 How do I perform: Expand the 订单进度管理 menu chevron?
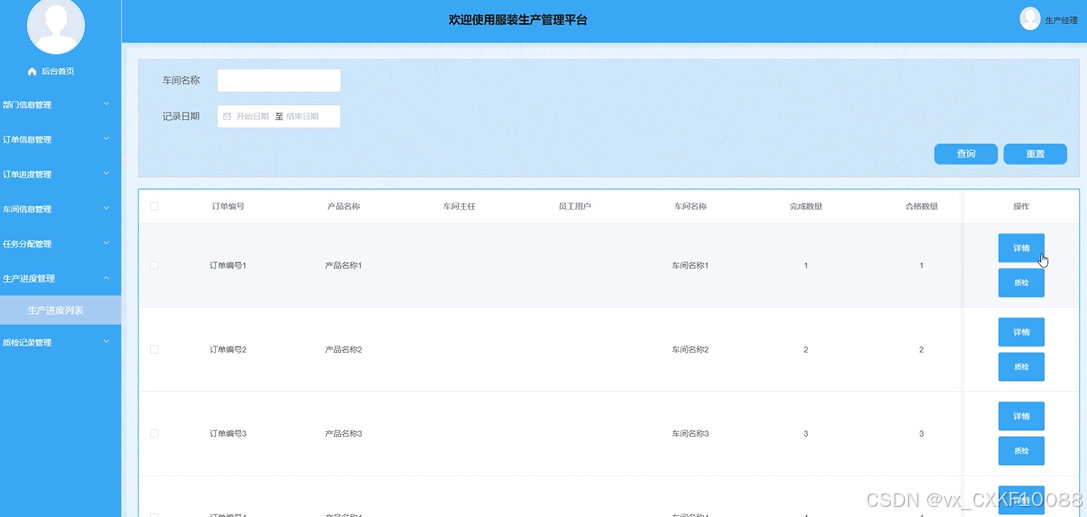pyautogui.click(x=106, y=173)
